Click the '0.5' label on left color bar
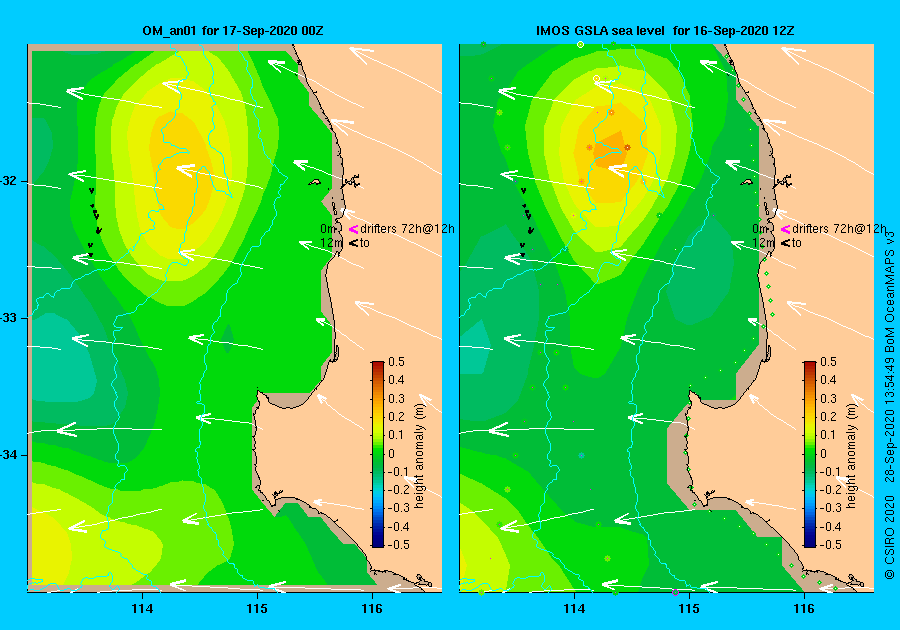 click(x=396, y=362)
